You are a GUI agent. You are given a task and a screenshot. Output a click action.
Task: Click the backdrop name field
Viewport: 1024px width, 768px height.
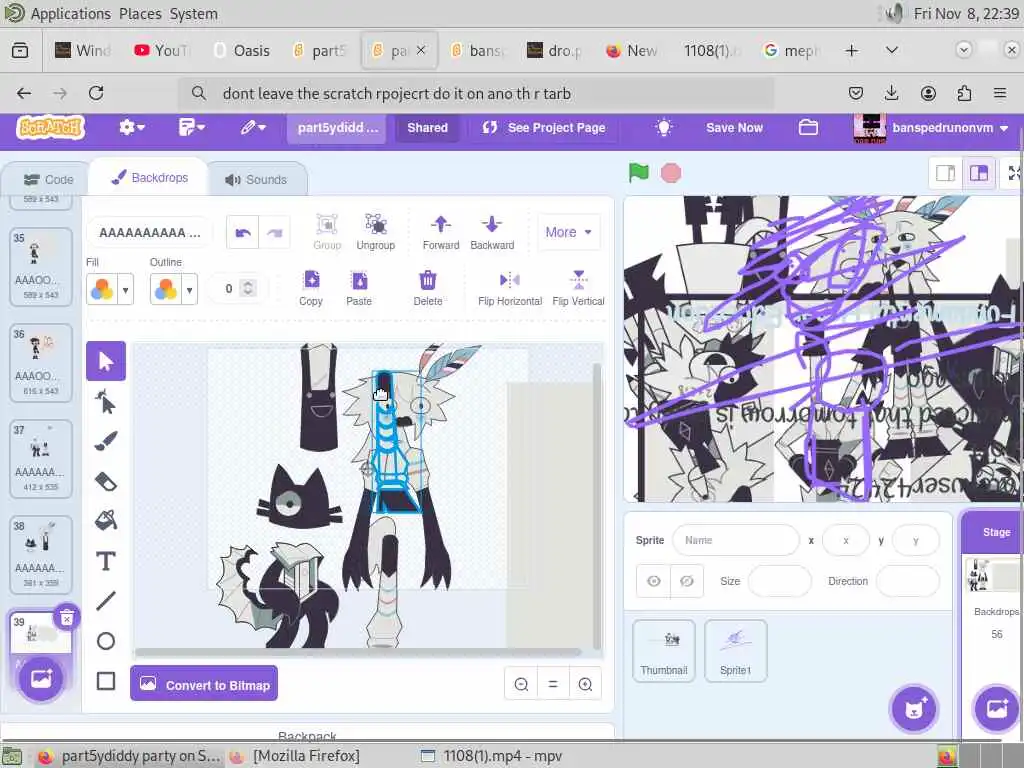[150, 232]
